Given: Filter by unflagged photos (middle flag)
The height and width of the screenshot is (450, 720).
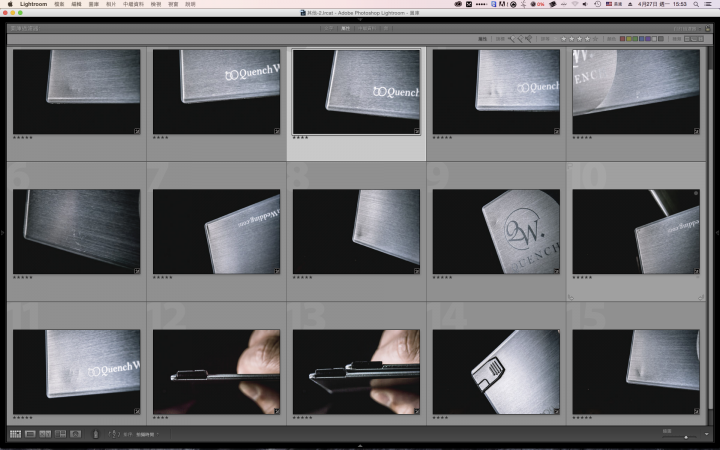Looking at the screenshot, I should click(x=520, y=39).
